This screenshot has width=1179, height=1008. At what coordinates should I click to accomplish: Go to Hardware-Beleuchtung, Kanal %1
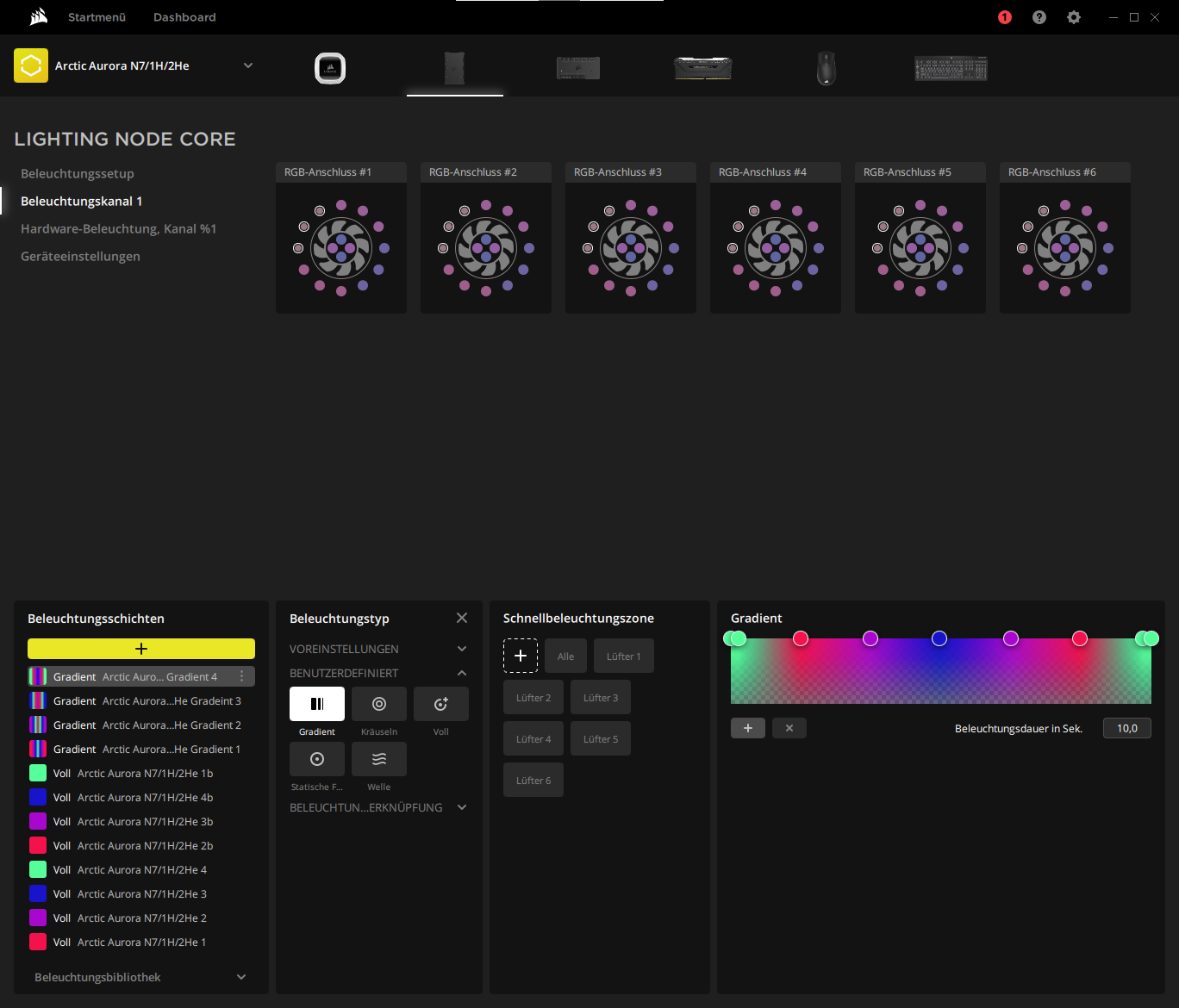(x=119, y=228)
